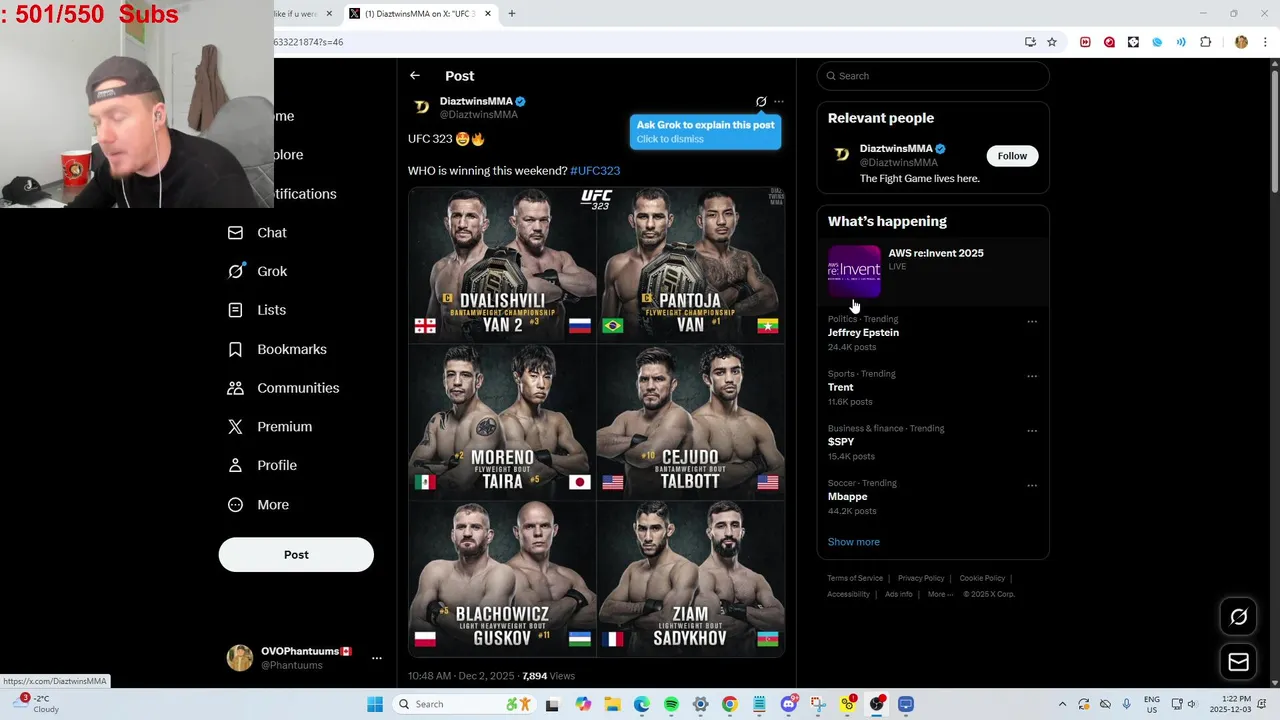Viewport: 1280px width, 720px height.
Task: Open Windows Start menu
Action: pos(375,705)
